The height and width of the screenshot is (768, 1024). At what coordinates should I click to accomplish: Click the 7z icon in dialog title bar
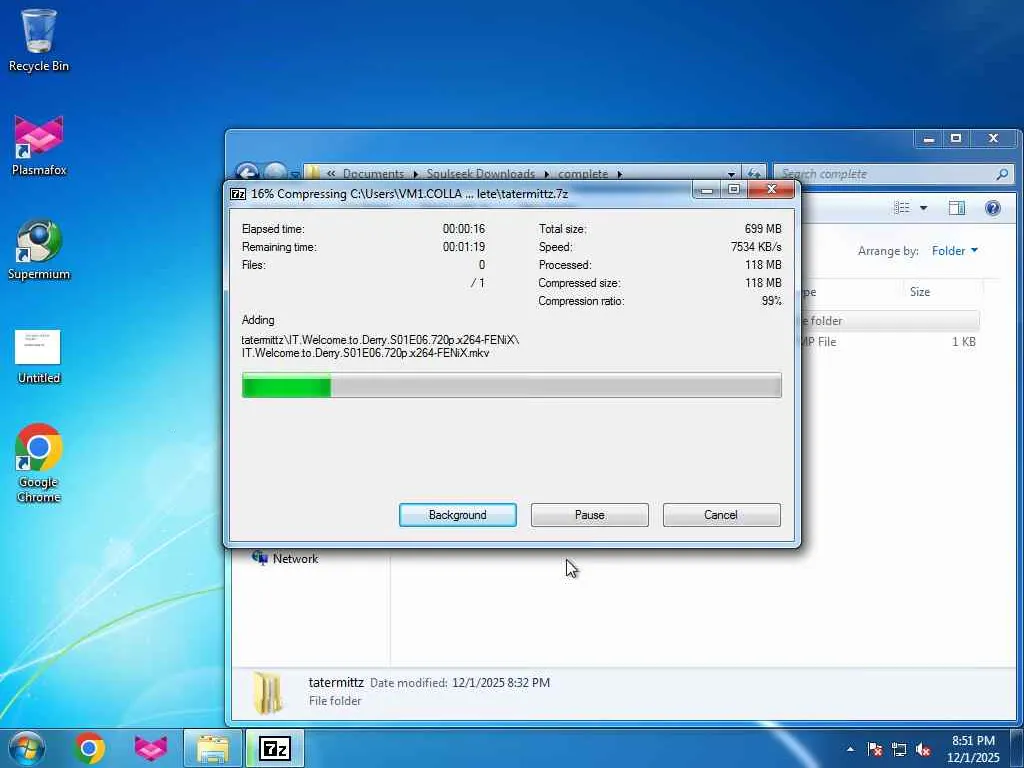click(238, 194)
